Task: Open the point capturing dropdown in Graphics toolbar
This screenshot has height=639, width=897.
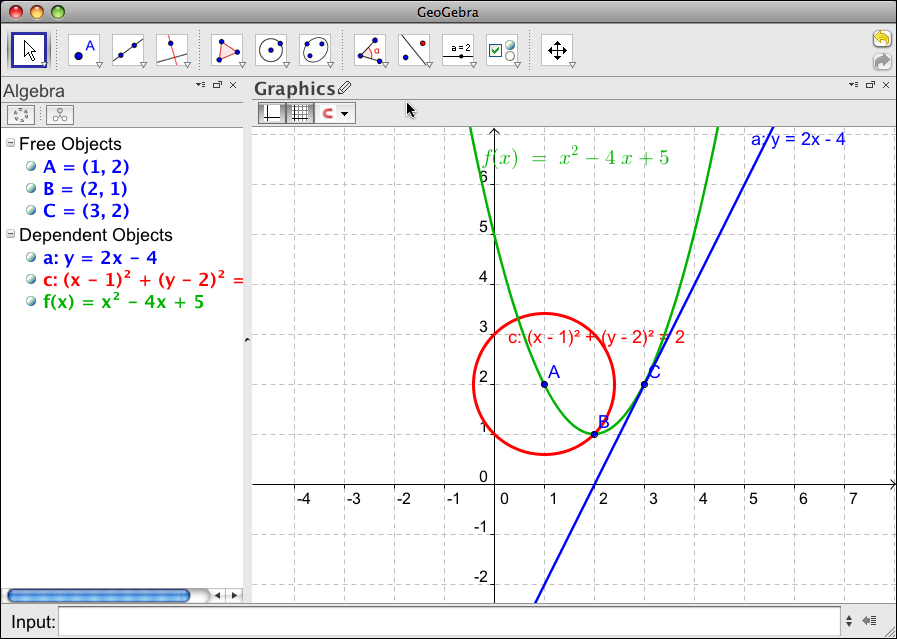Action: point(345,112)
